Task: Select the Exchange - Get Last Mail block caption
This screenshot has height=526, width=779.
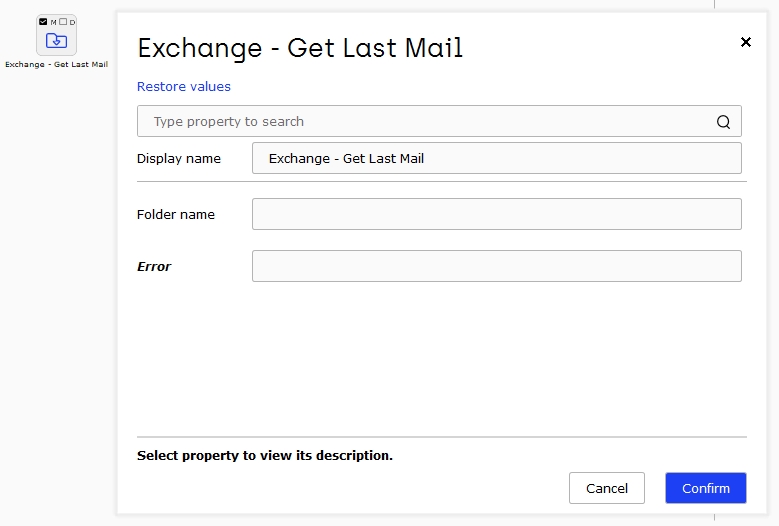Action: [57, 65]
